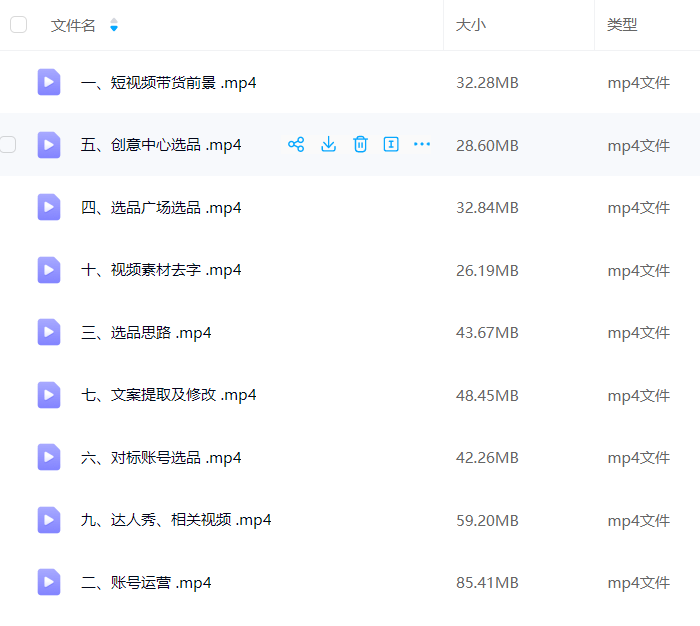Click the 32.84MB size value
The width and height of the screenshot is (700, 626).
(487, 208)
